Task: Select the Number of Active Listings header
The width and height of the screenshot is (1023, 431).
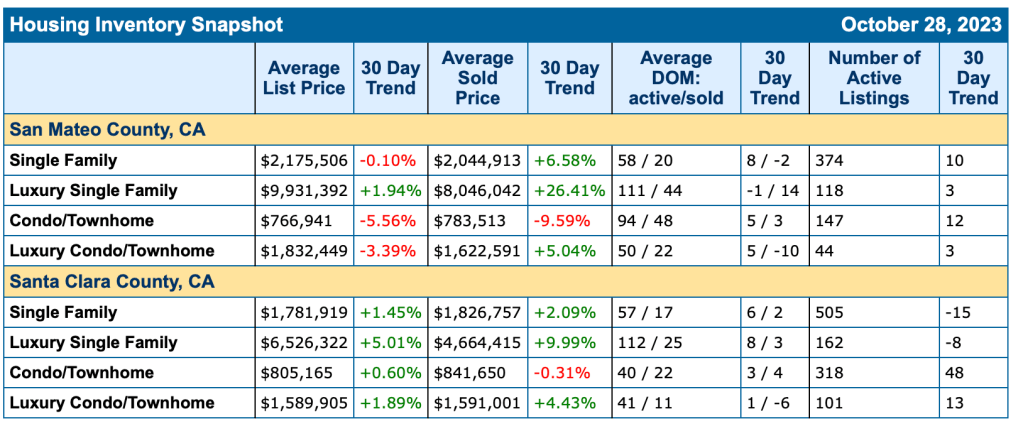Action: pyautogui.click(x=874, y=78)
